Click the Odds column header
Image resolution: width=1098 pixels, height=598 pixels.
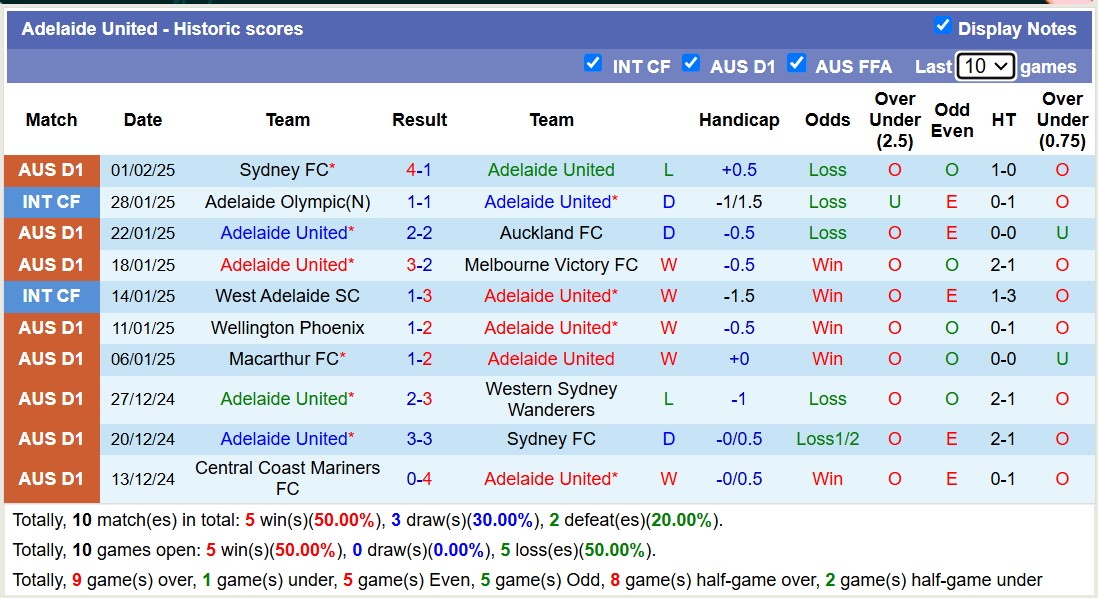[x=827, y=119]
